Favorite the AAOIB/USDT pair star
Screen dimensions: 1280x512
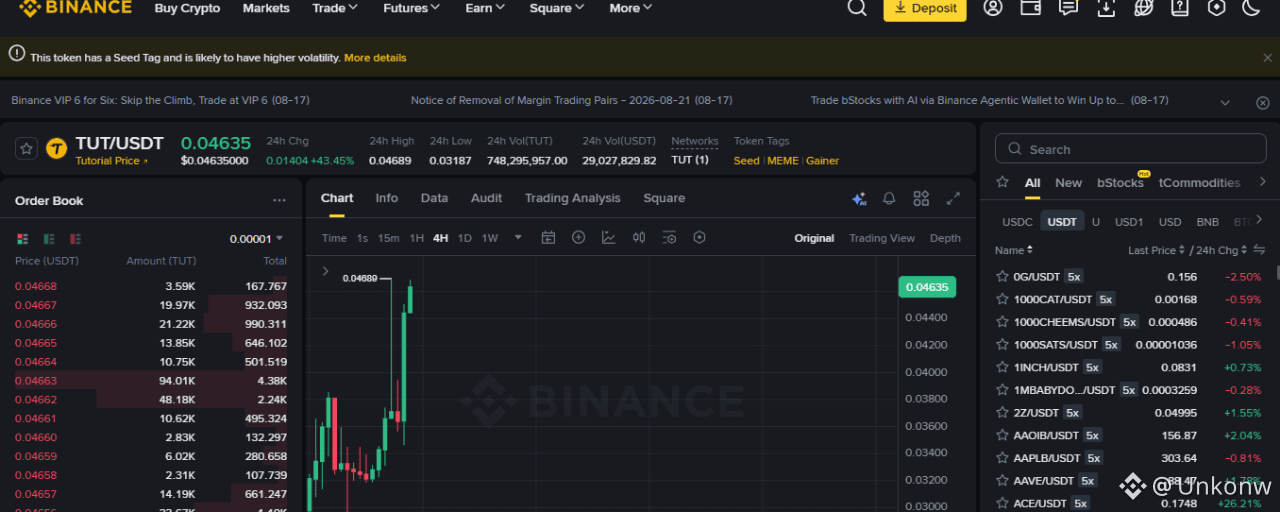tap(1002, 435)
